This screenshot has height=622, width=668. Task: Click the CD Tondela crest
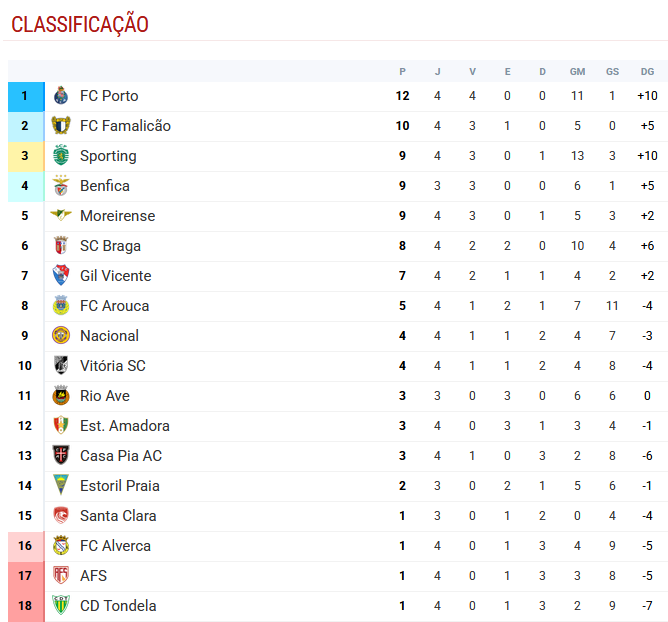[x=61, y=605]
